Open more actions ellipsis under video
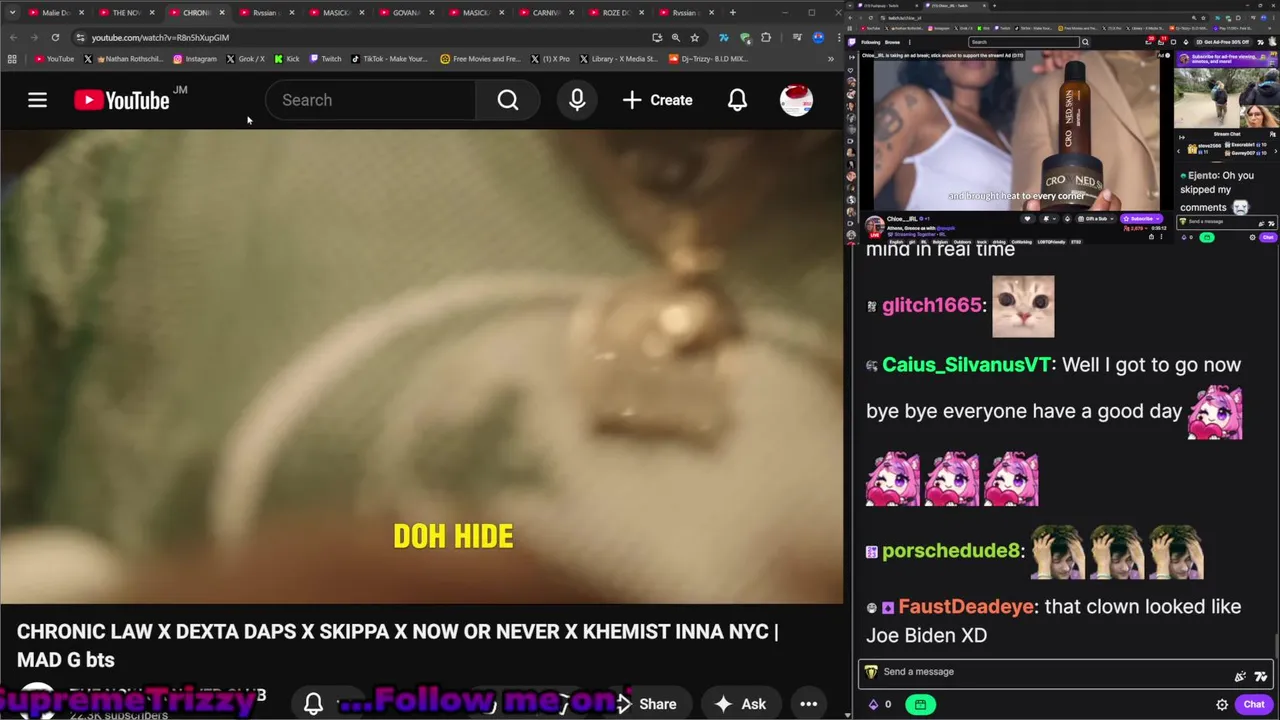The width and height of the screenshot is (1280, 720). pyautogui.click(x=809, y=704)
